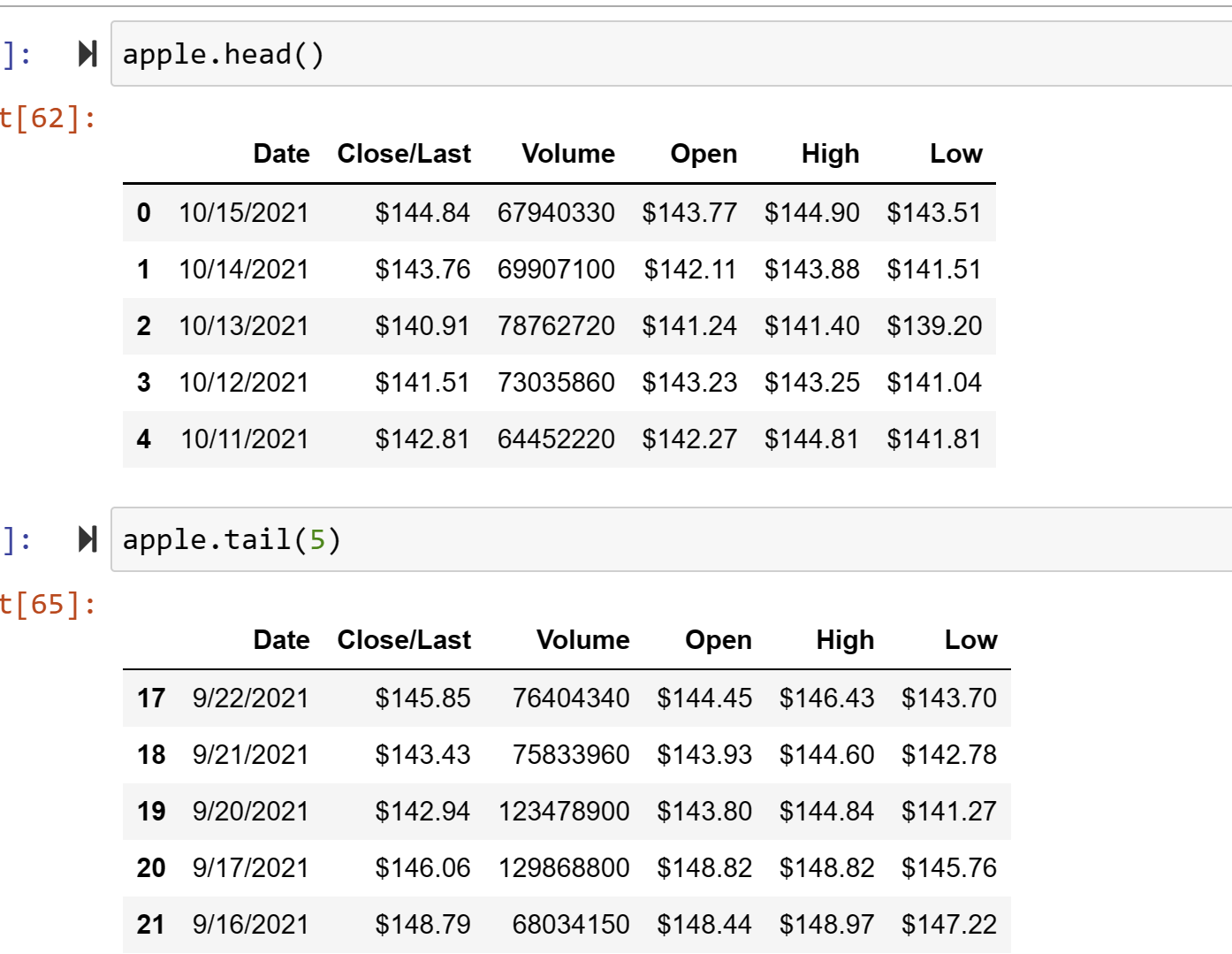Click the Low header in tail table
The image size is (1232, 954).
(x=970, y=640)
